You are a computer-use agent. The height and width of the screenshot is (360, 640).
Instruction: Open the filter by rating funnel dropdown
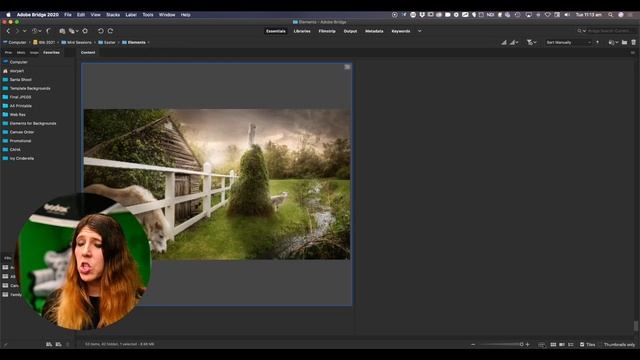click(x=531, y=42)
